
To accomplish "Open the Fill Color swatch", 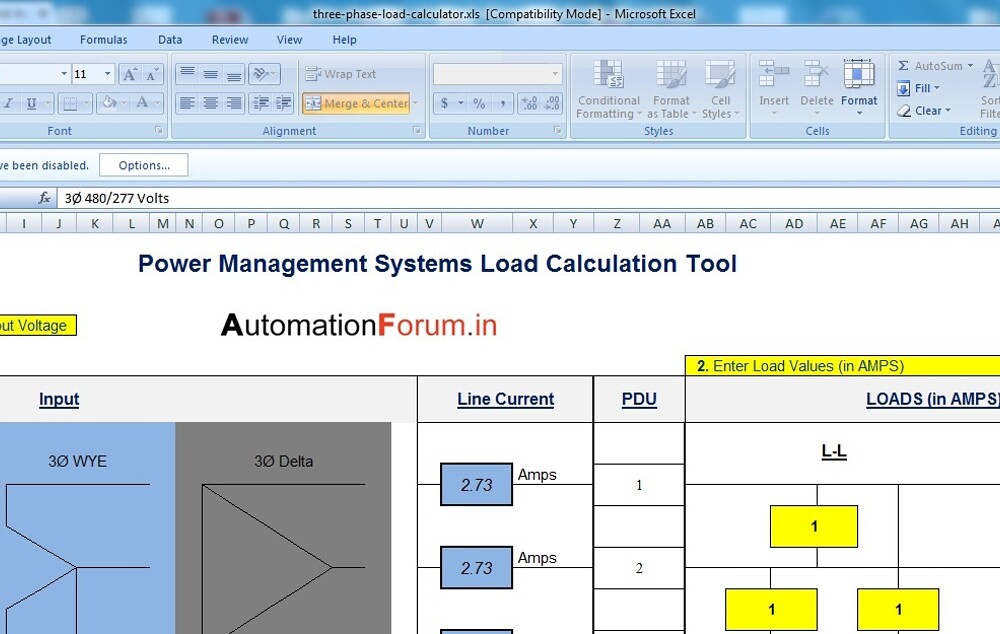I will pyautogui.click(x=108, y=102).
